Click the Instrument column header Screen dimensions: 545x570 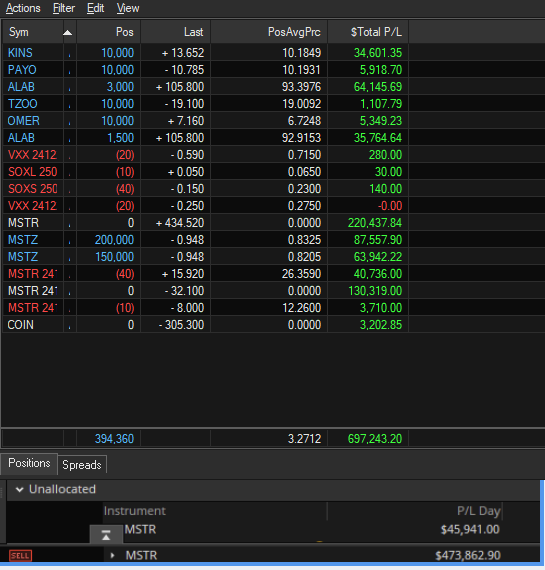pyautogui.click(x=135, y=511)
